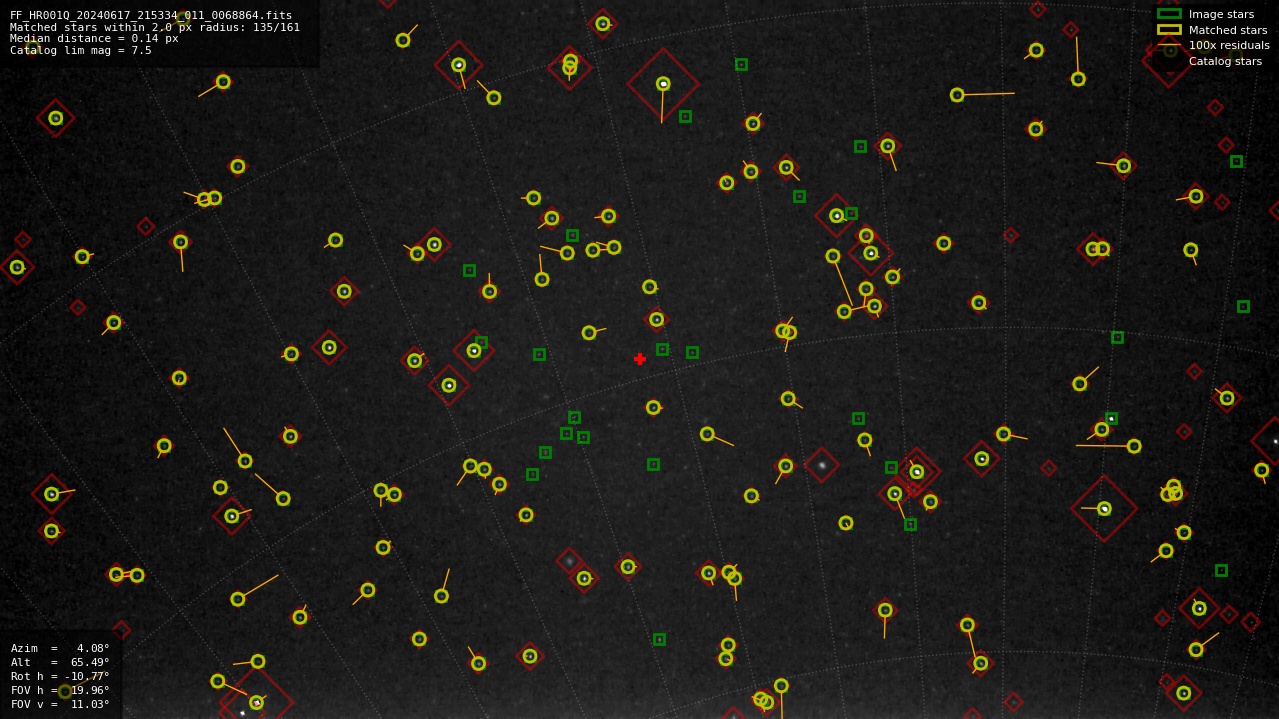Click the 'Rot h = -10.77°' readout
The width and height of the screenshot is (1279, 719).
(x=60, y=676)
